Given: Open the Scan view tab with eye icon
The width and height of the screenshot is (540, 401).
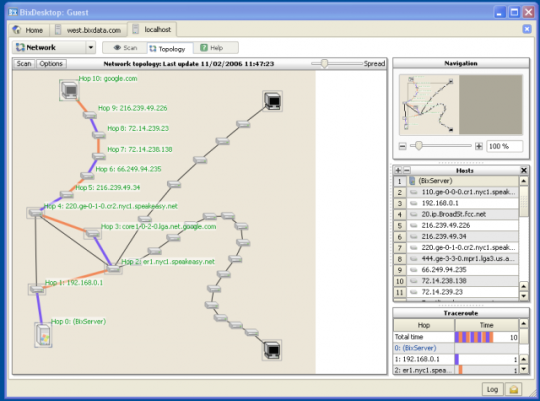Looking at the screenshot, I should point(125,48).
